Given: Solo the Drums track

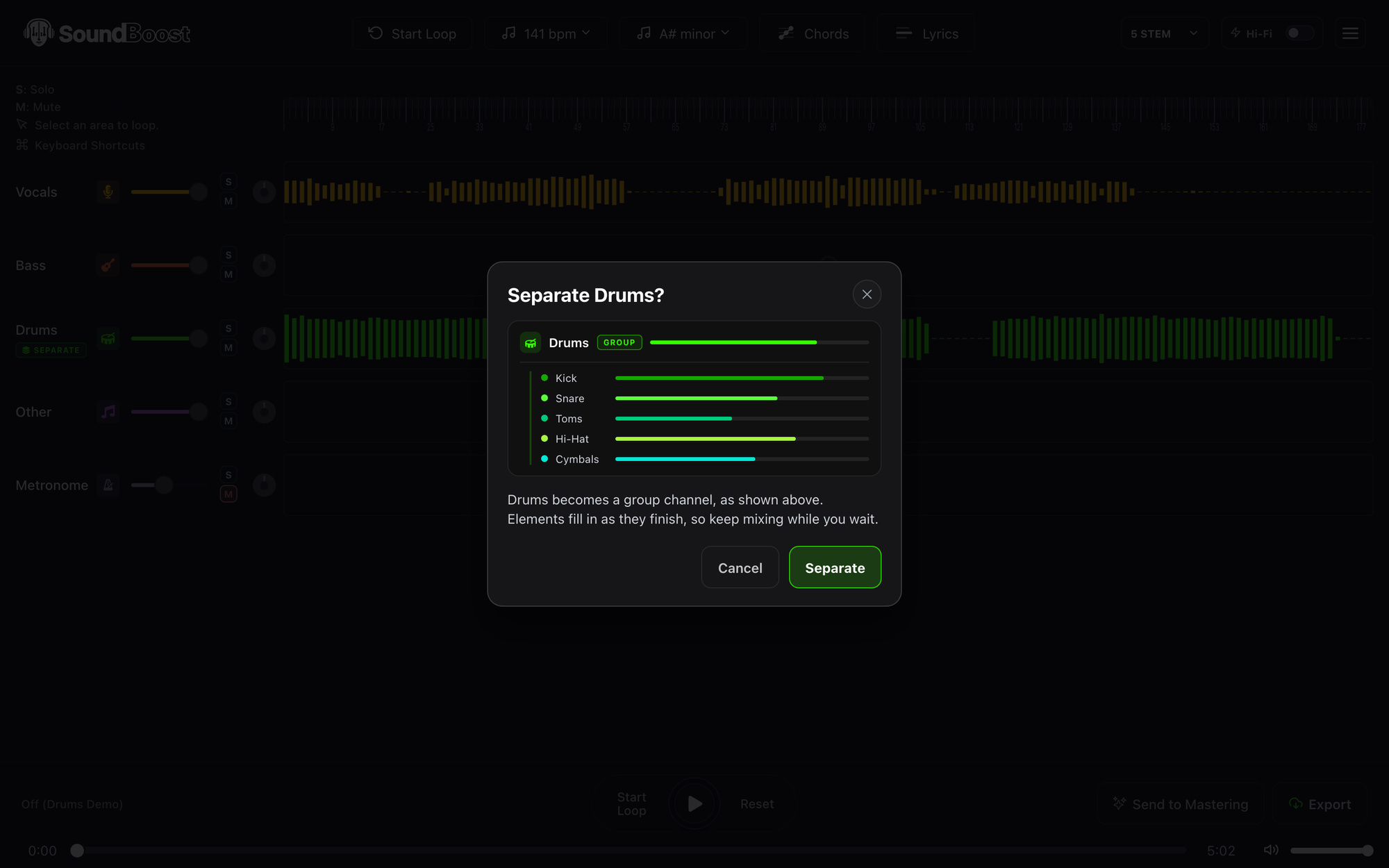Looking at the screenshot, I should 228,328.
